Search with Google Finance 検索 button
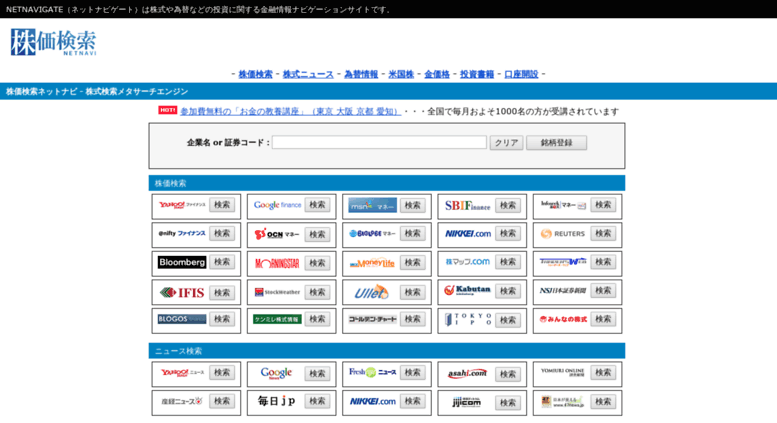This screenshot has height=423, width=777. click(317, 205)
